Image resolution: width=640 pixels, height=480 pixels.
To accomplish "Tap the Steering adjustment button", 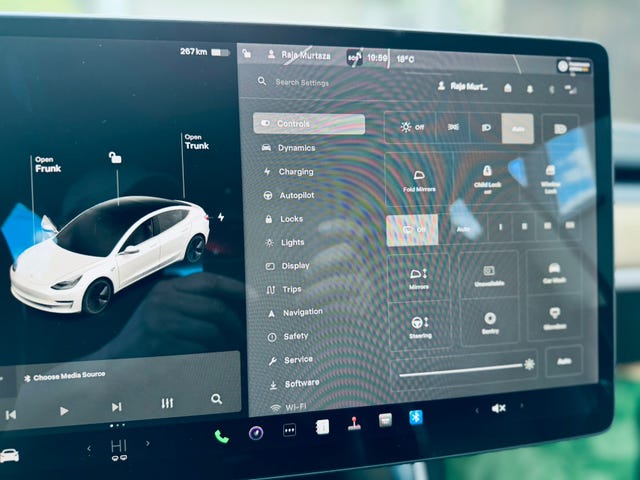I will point(420,327).
